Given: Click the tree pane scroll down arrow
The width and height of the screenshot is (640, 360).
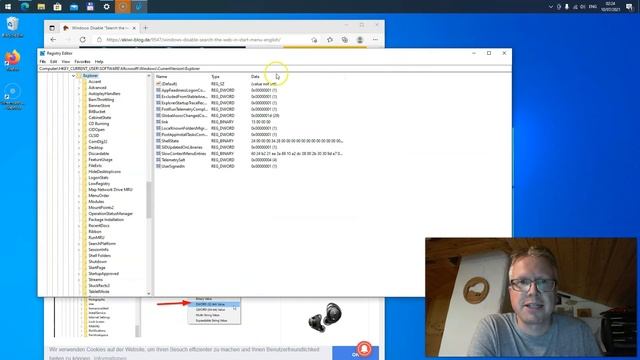Looking at the screenshot, I should point(149,293).
